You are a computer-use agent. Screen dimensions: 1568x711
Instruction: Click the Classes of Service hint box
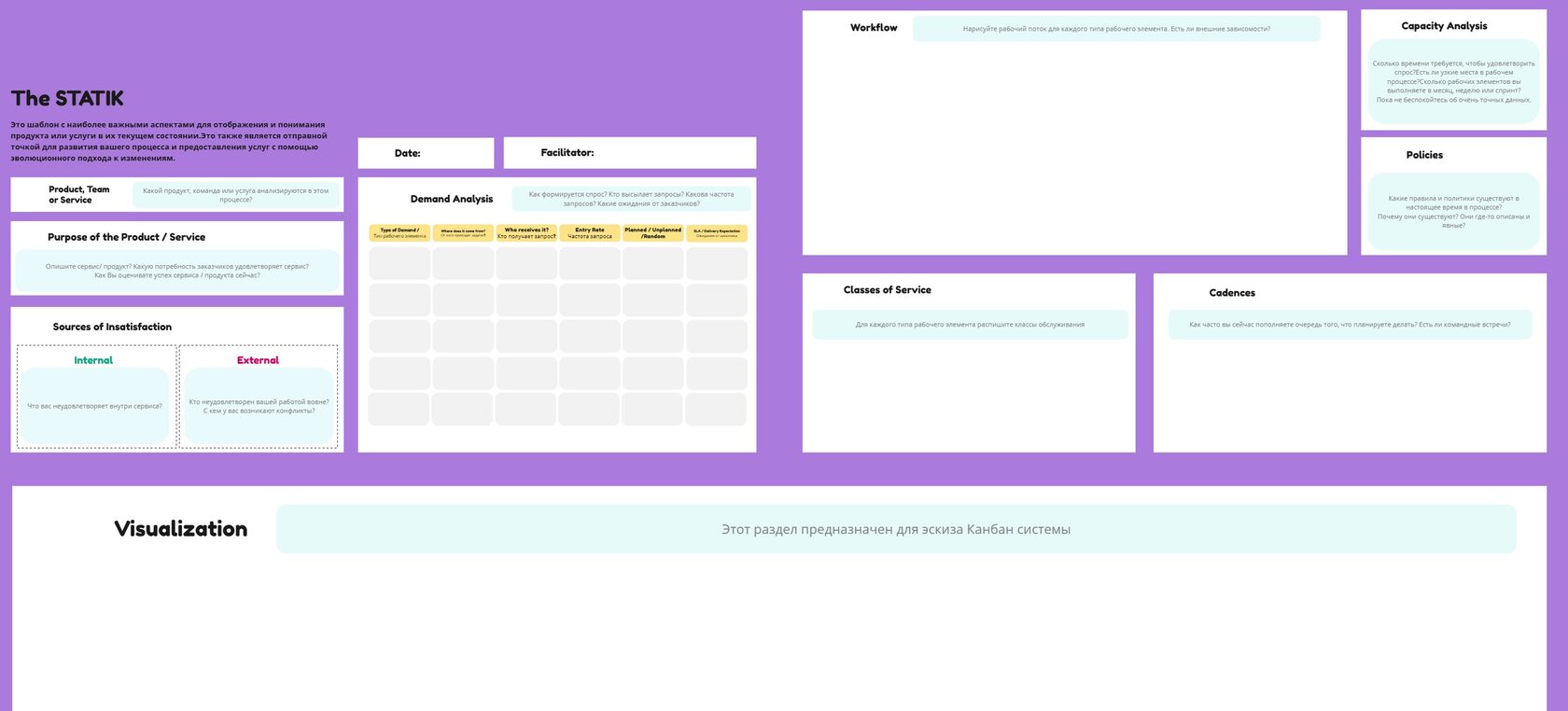pyautogui.click(x=970, y=325)
